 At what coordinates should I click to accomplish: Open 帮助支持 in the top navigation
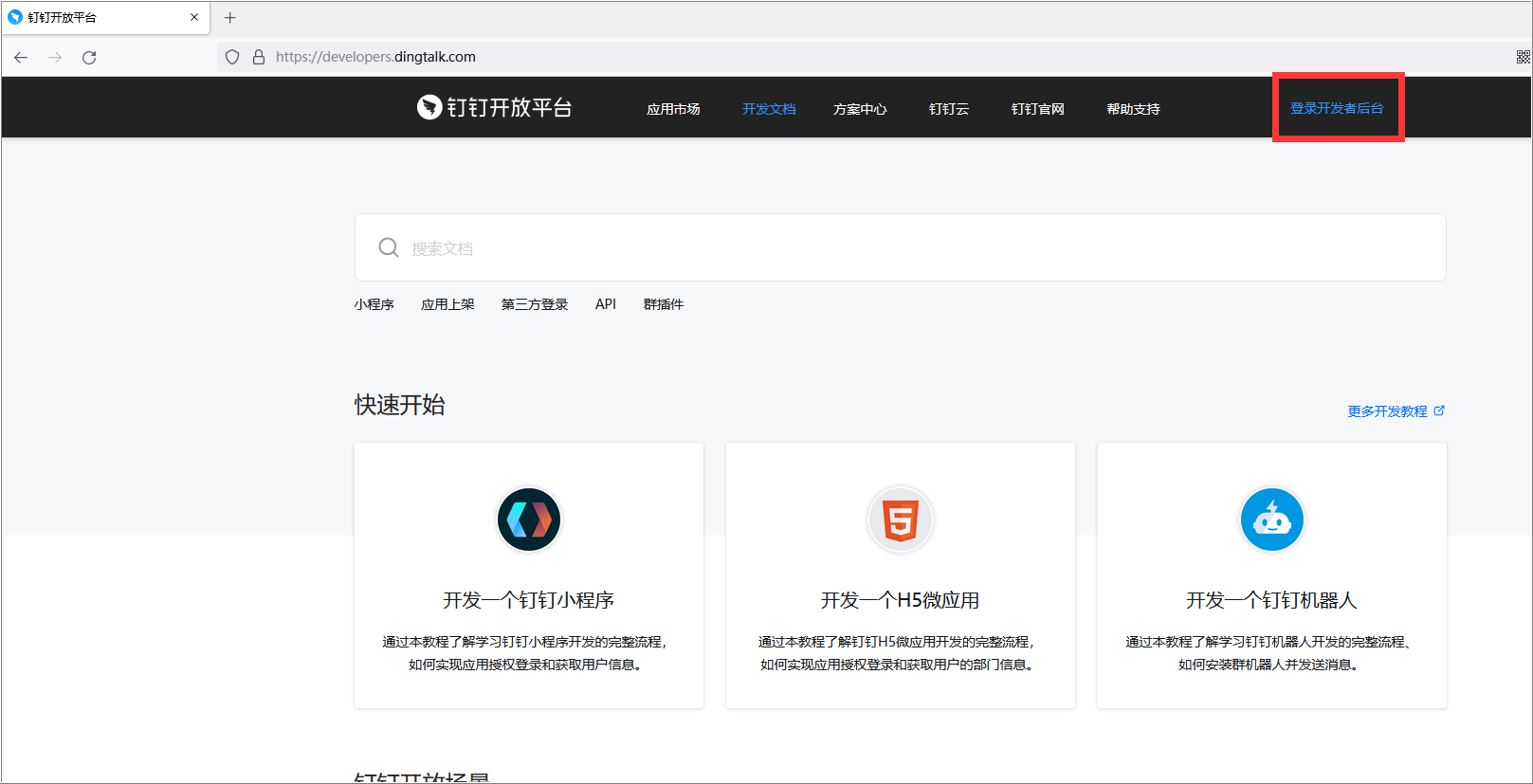tap(1133, 109)
